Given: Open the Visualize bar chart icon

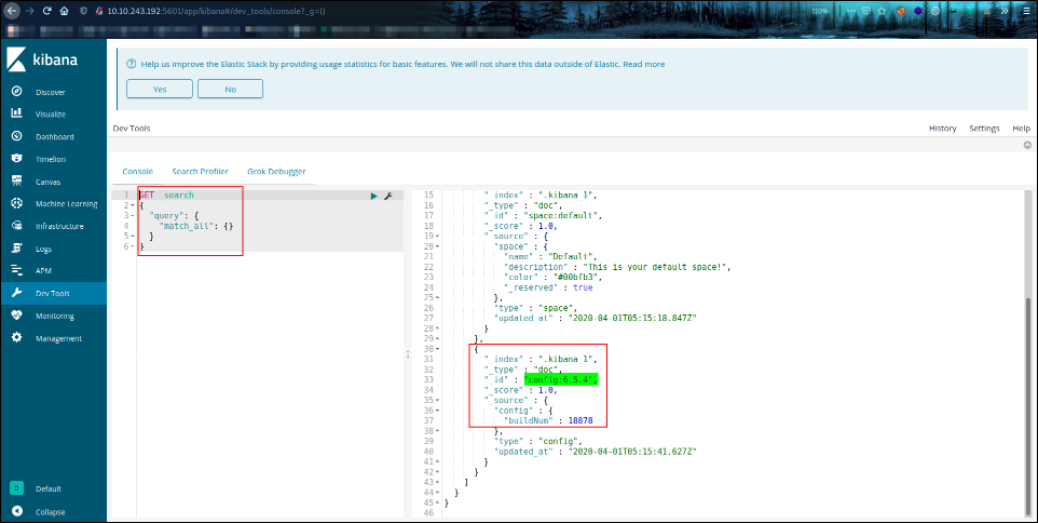Looking at the screenshot, I should coord(17,113).
